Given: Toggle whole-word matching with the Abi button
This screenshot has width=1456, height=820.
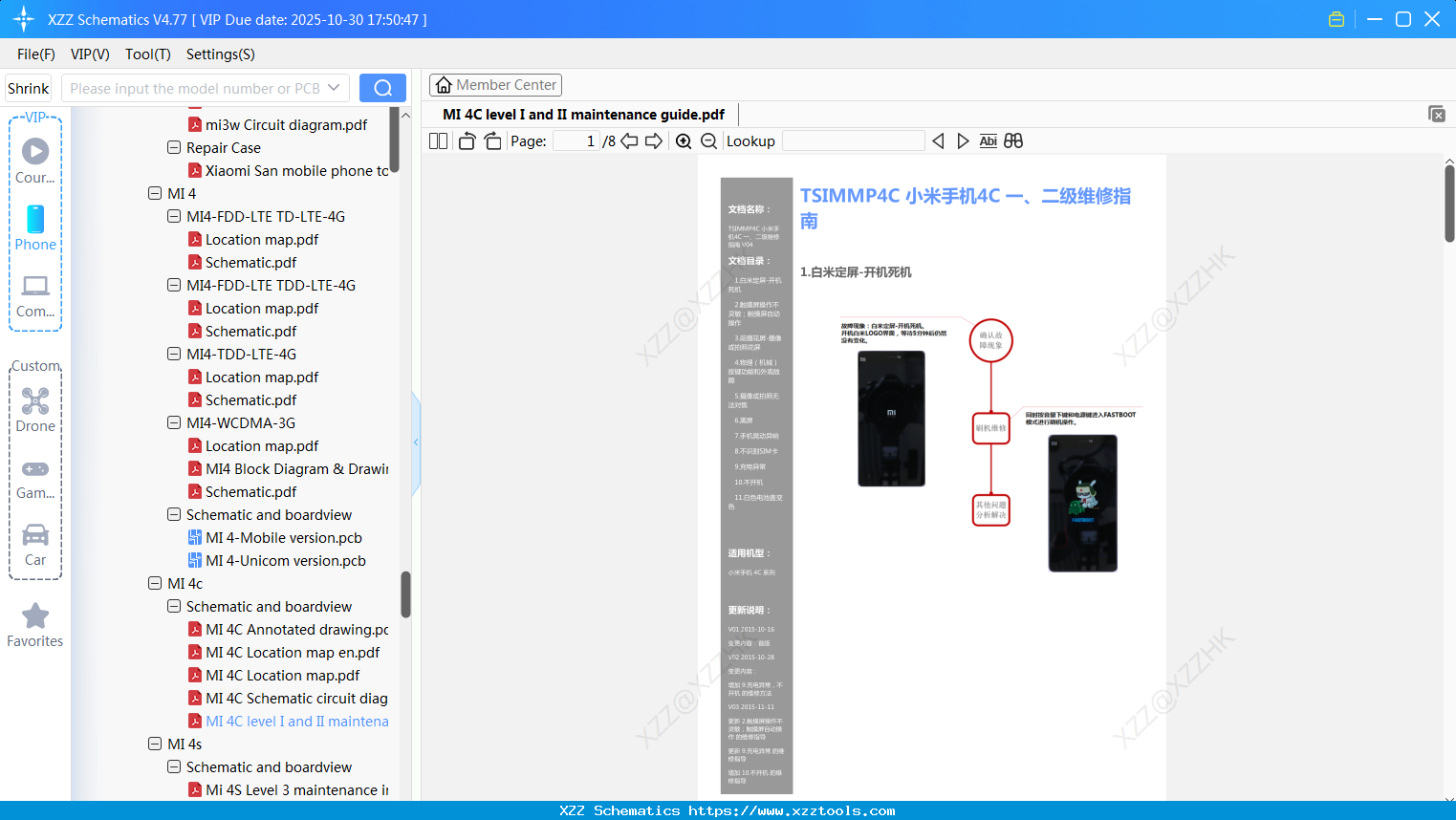Looking at the screenshot, I should [x=988, y=140].
